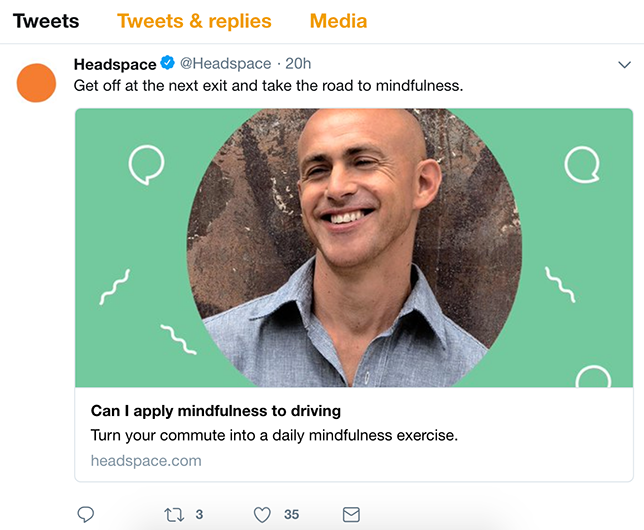This screenshot has height=530, width=644.
Task: Click the orange Headspace profile avatar
Action: coord(37,82)
